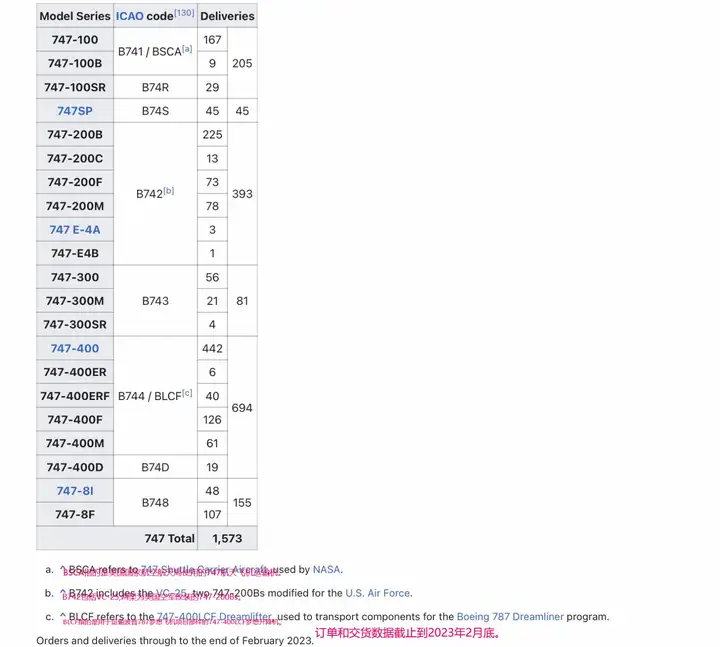Select the B74D code cell

155,467
